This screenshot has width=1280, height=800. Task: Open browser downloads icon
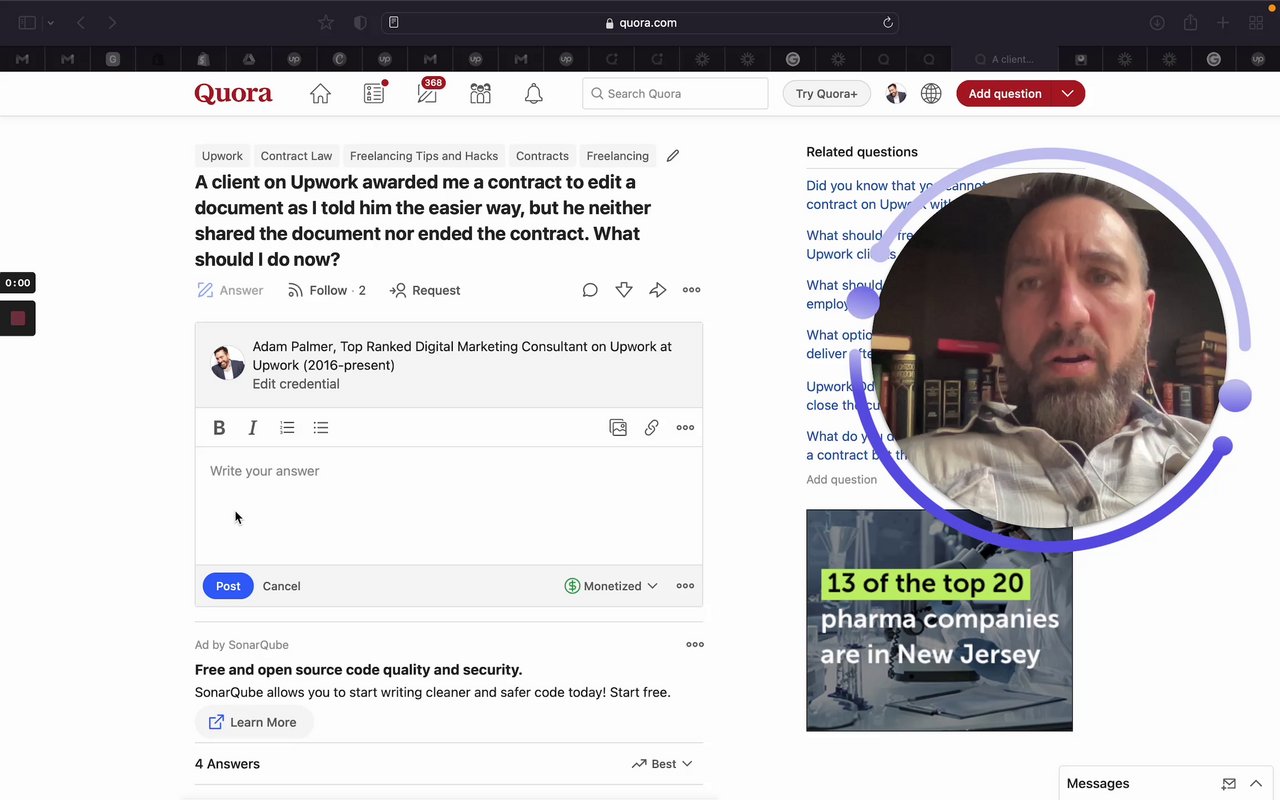pyautogui.click(x=1157, y=23)
